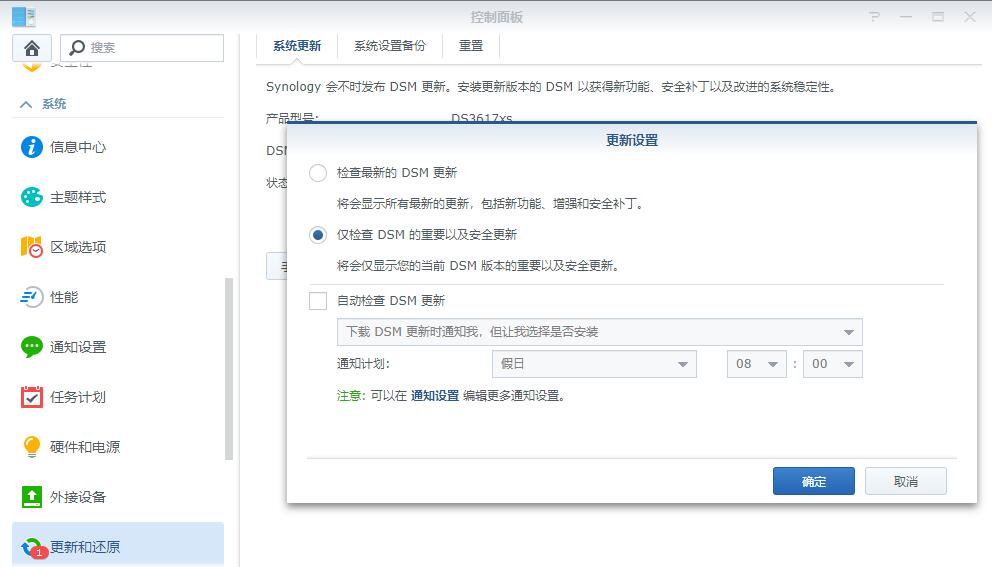Viewport: 992px width, 567px height.
Task: Open the 更新和还原 refresh icon
Action: (x=33, y=547)
